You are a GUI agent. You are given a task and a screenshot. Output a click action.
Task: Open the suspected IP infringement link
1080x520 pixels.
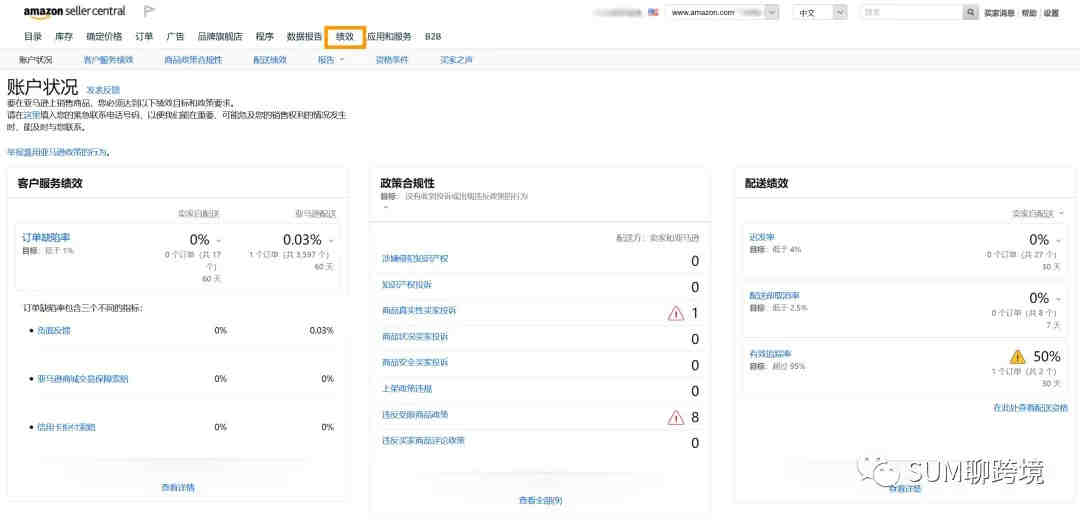coord(415,259)
